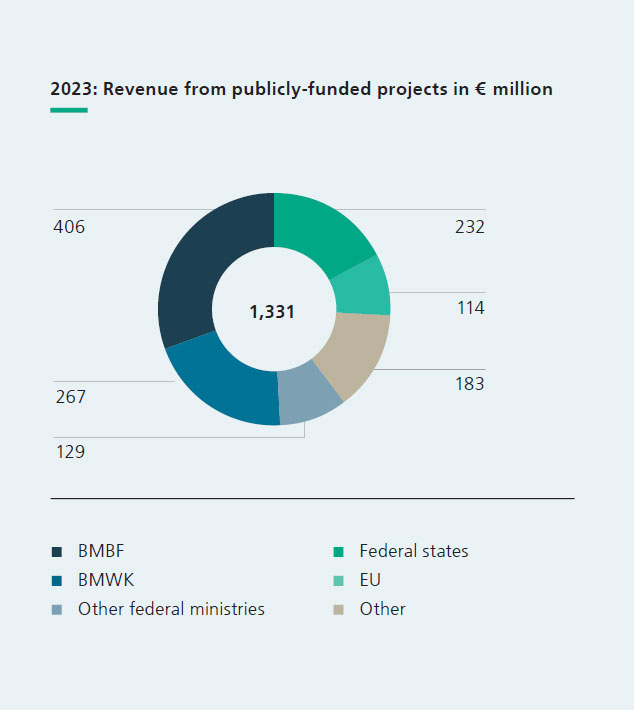Click the BMBF legend color swatch
Viewport: 634px width, 710px height.
(x=57, y=552)
